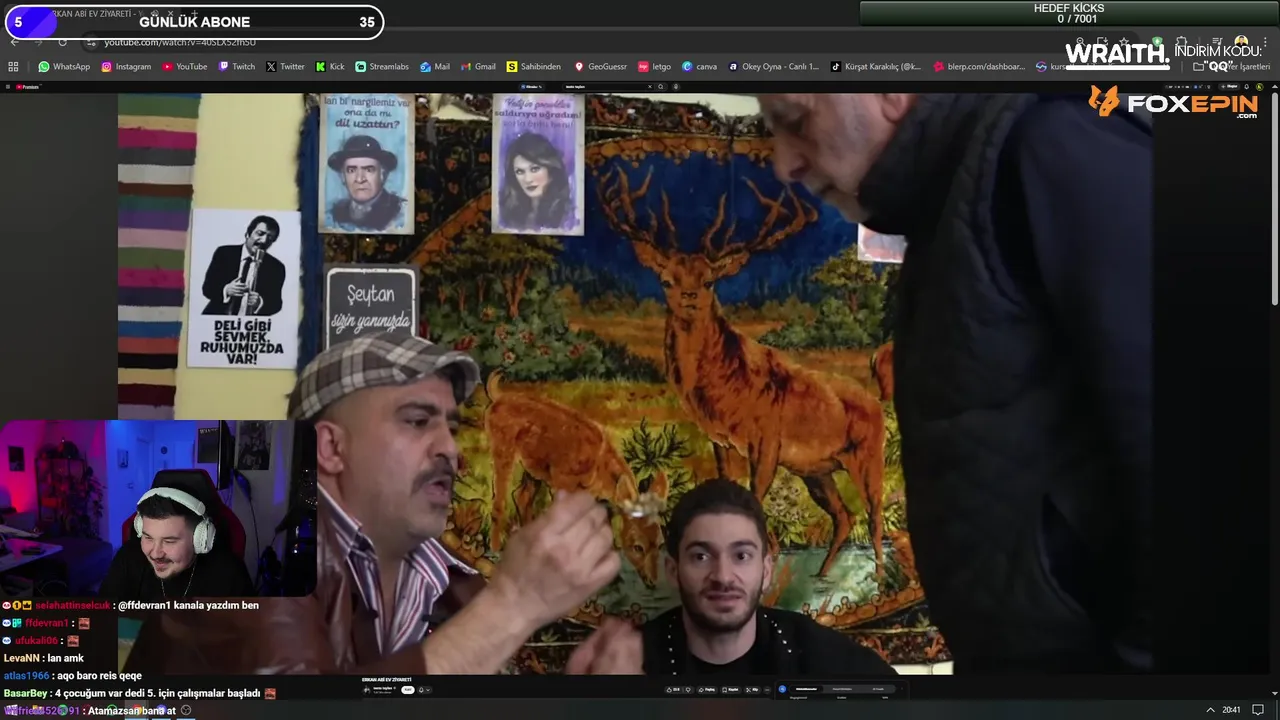Open the Sahibinden bookmark
The image size is (1280, 720).
[533, 67]
